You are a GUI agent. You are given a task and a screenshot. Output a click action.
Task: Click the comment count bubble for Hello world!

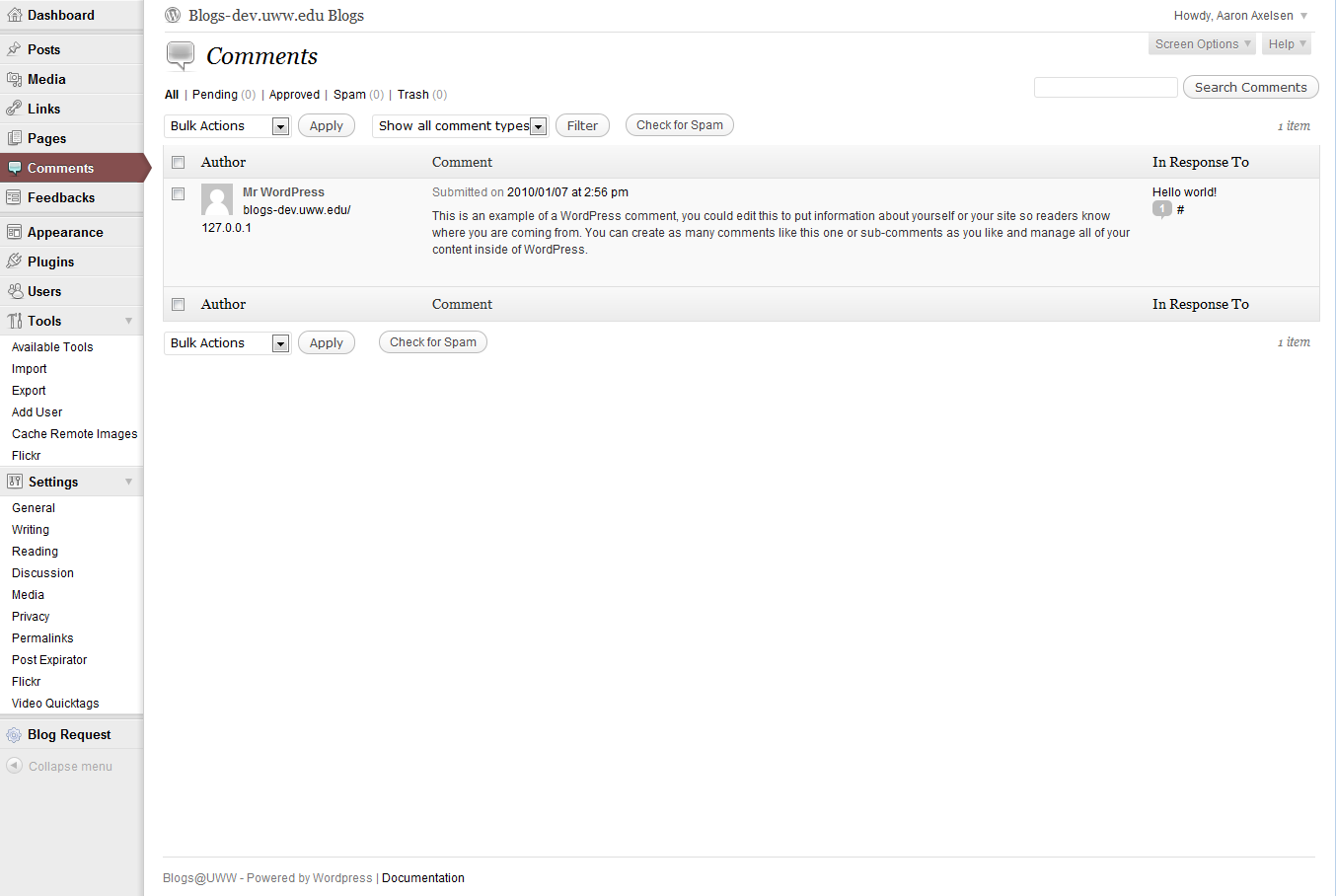click(x=1162, y=209)
